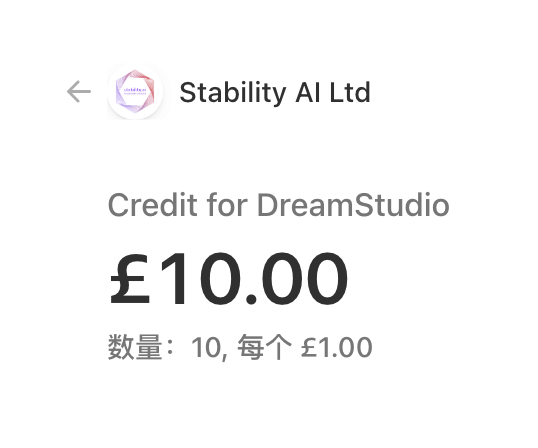Select the AI text in merchant name
Image resolution: width=538 pixels, height=448 pixels.
pos(308,92)
